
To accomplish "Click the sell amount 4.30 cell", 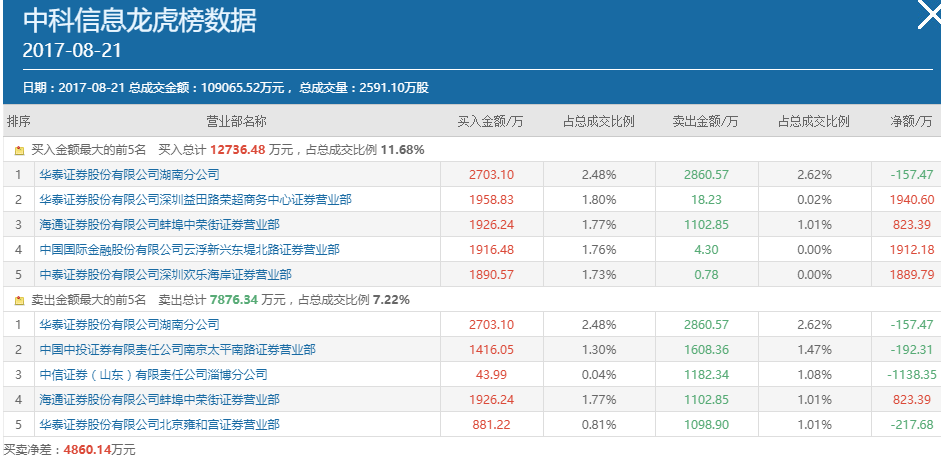I will (x=706, y=250).
